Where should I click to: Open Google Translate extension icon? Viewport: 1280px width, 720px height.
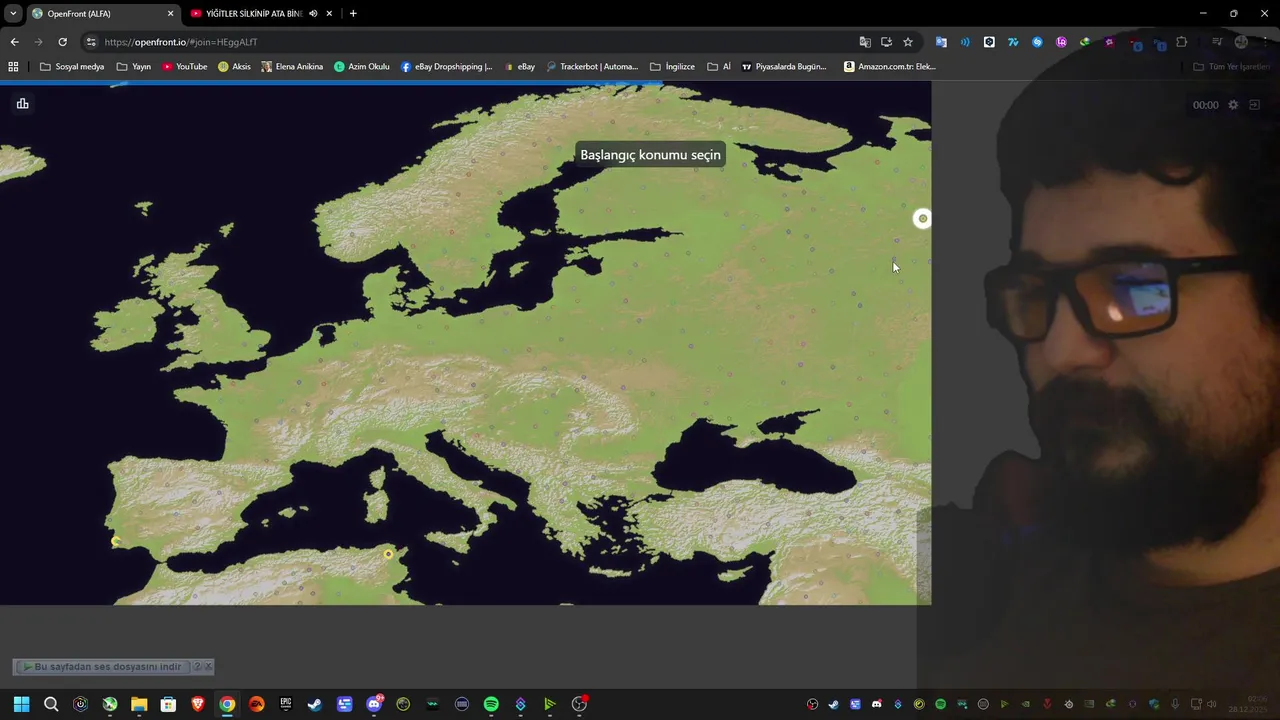click(941, 42)
